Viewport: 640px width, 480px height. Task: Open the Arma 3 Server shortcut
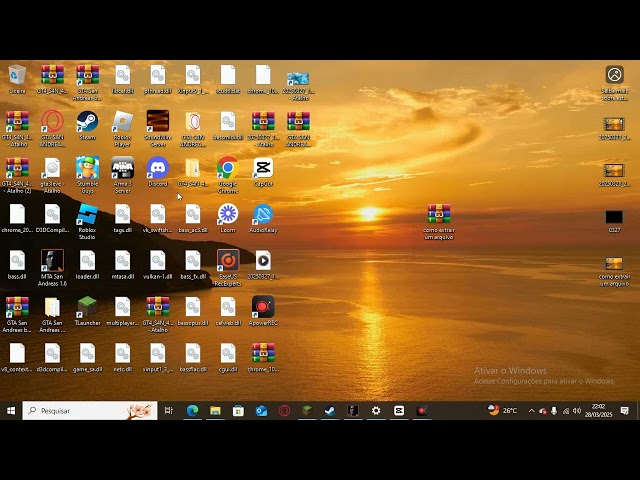(122, 175)
